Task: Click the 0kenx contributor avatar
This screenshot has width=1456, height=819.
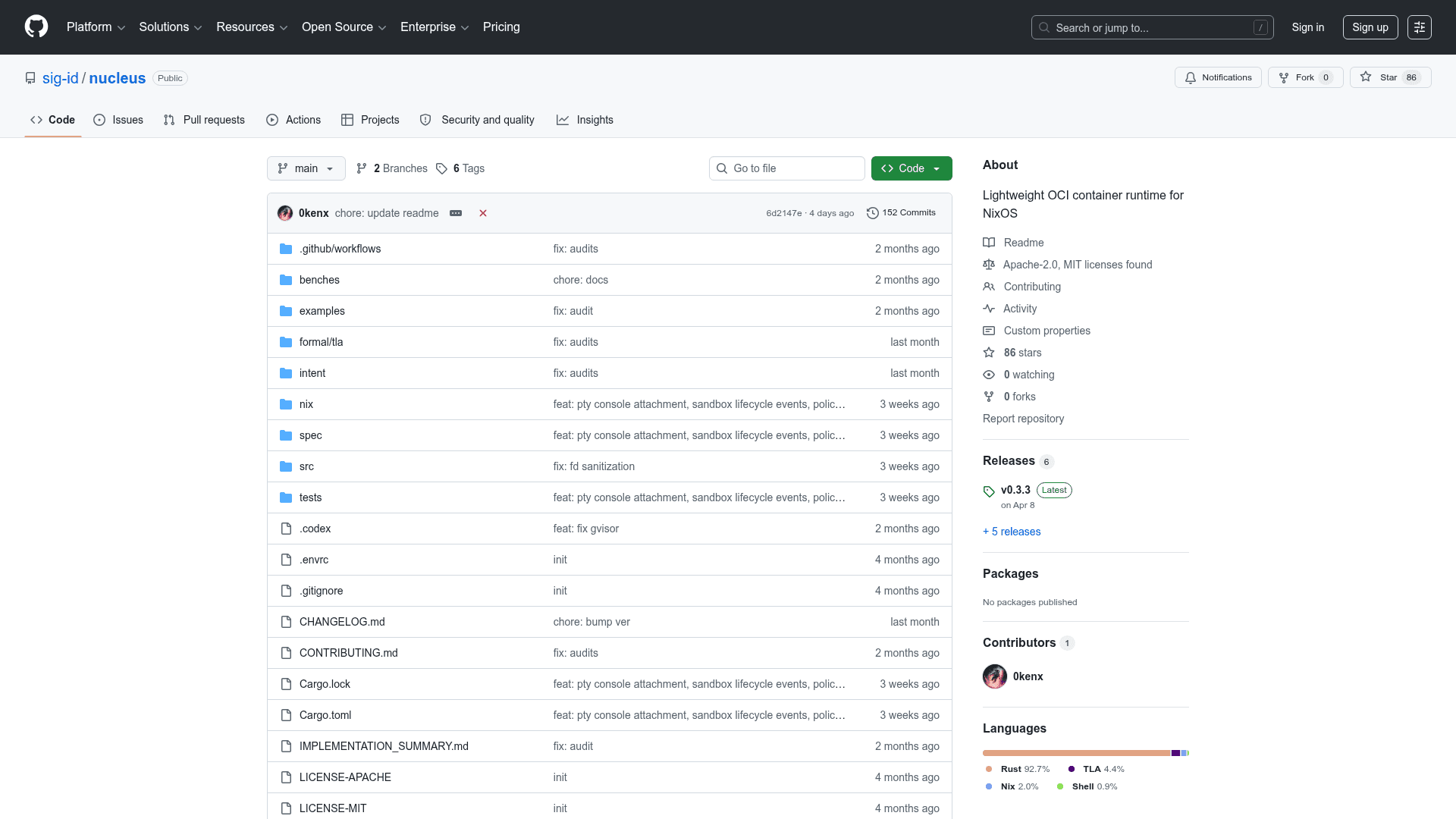Action: coord(995,676)
